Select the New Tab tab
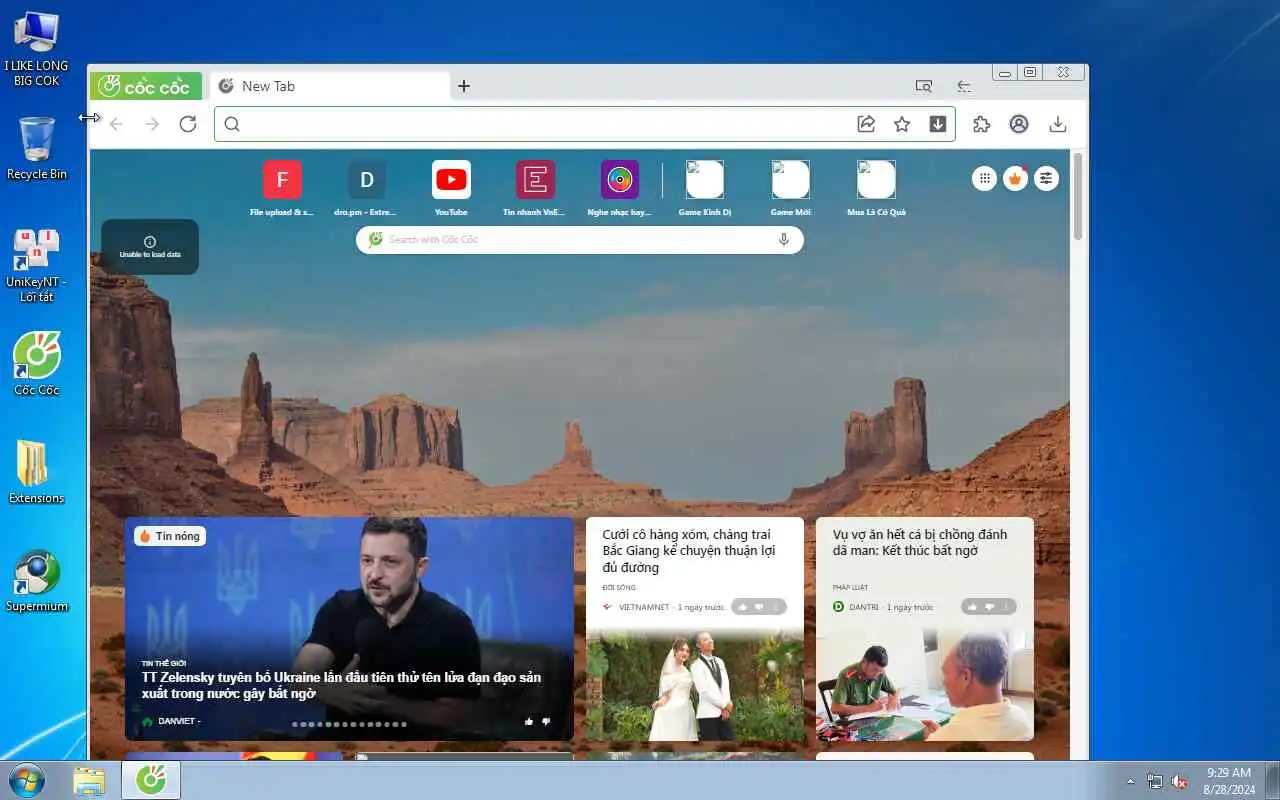This screenshot has width=1280, height=800. 328,86
